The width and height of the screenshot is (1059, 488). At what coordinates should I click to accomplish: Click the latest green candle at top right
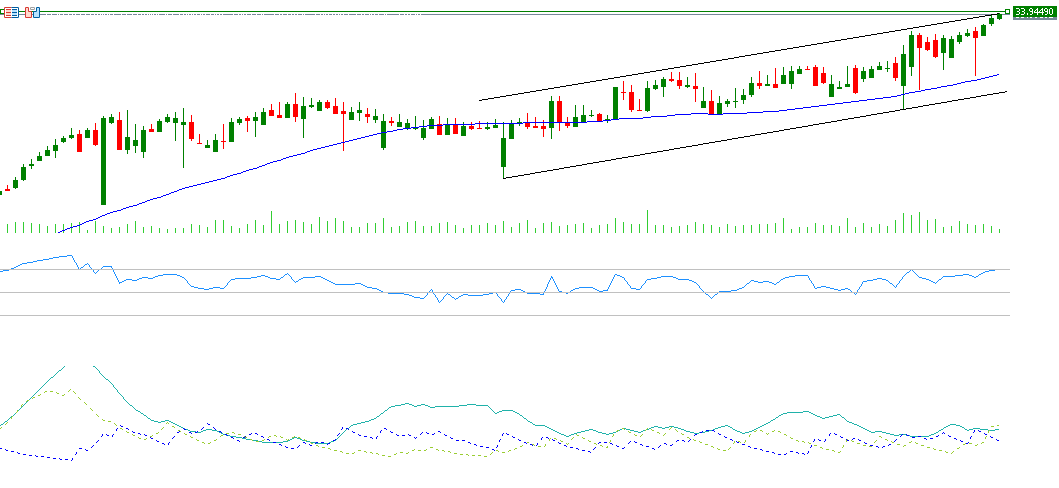(999, 15)
